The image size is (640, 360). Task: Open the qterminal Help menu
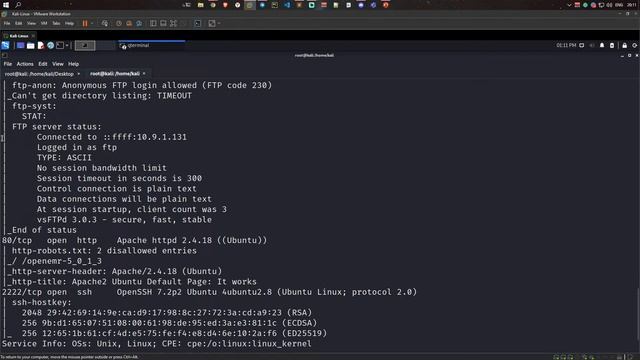click(x=73, y=64)
